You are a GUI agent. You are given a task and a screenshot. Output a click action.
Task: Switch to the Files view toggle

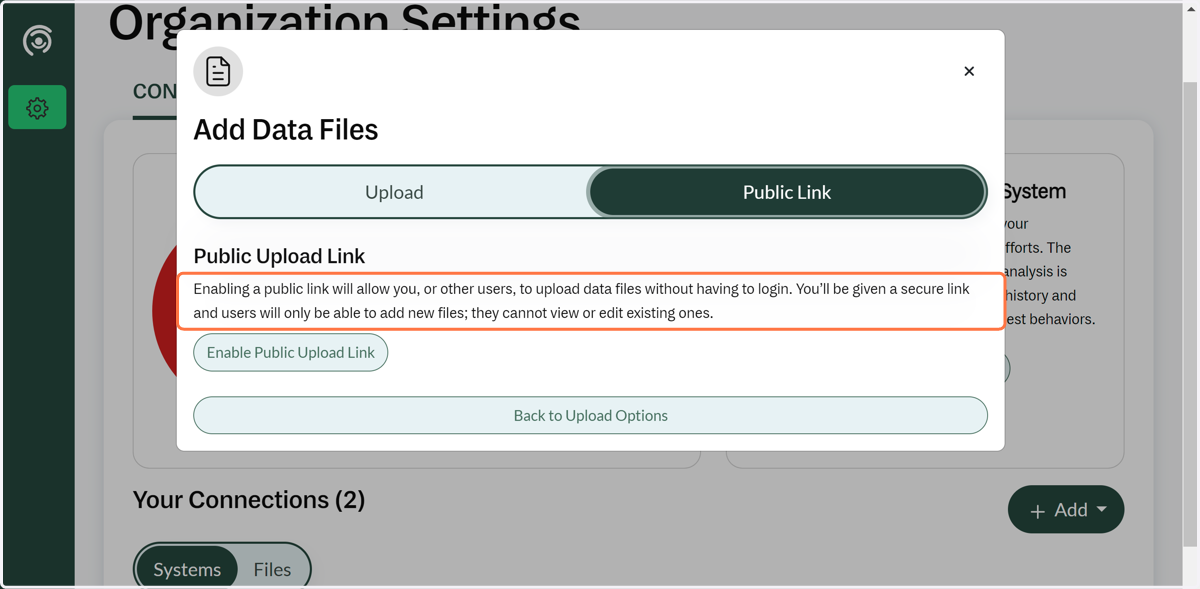click(x=272, y=569)
